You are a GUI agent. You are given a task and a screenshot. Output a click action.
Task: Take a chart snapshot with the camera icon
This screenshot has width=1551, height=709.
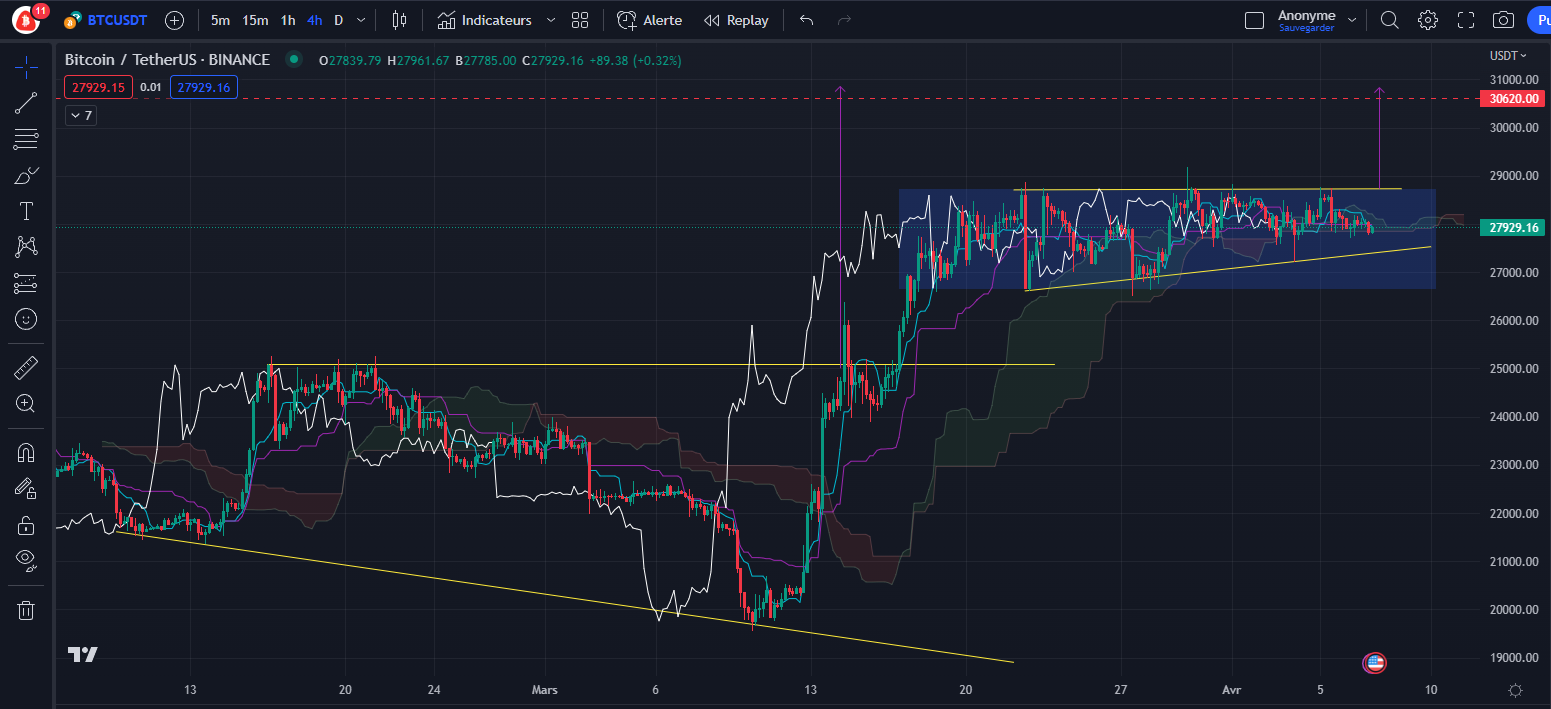pos(1503,19)
